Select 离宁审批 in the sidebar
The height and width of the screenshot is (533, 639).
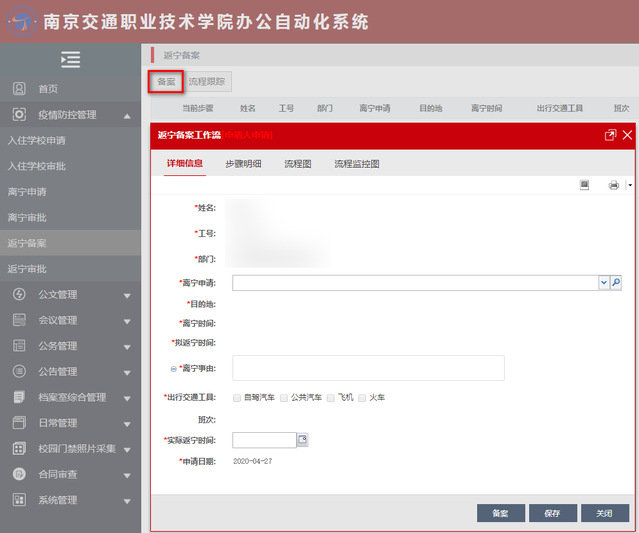pyautogui.click(x=27, y=217)
